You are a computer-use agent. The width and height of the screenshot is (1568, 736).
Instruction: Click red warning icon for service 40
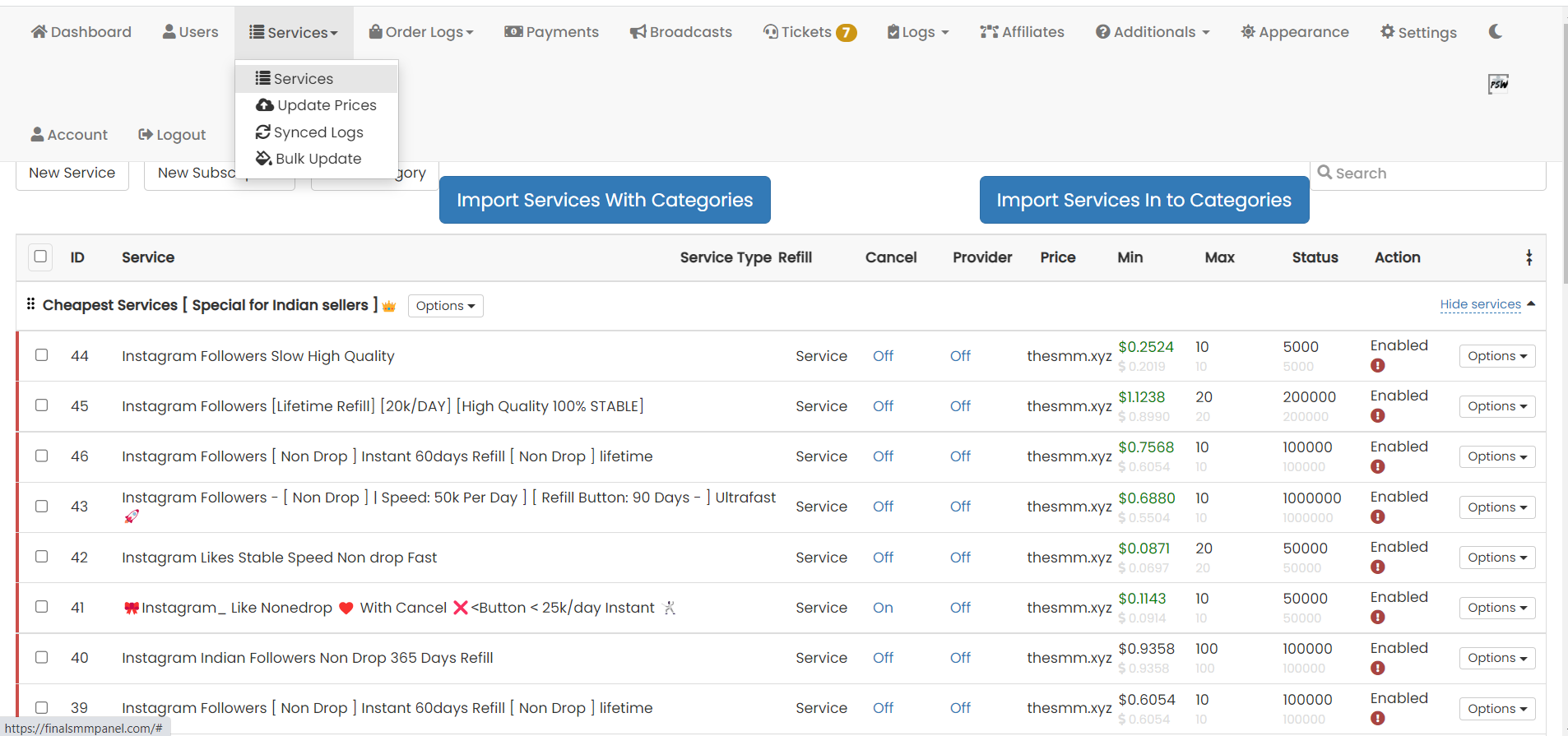point(1378,669)
